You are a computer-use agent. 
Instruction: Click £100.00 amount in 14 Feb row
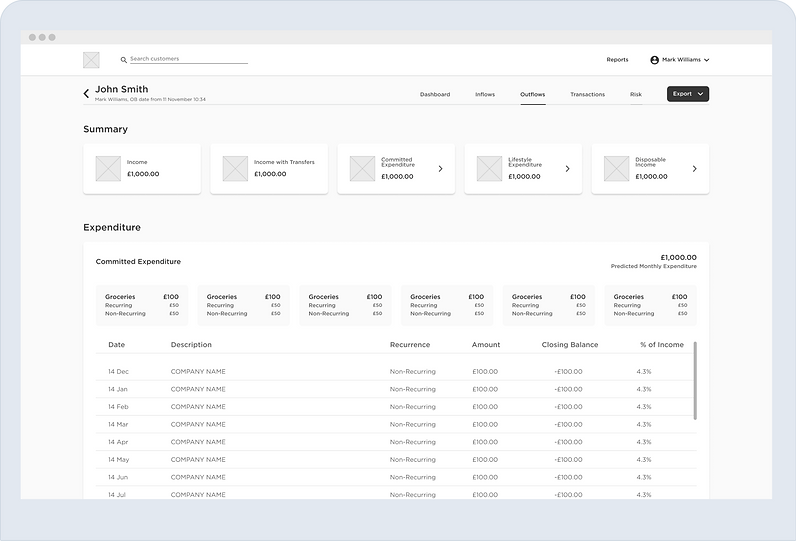tap(485, 407)
